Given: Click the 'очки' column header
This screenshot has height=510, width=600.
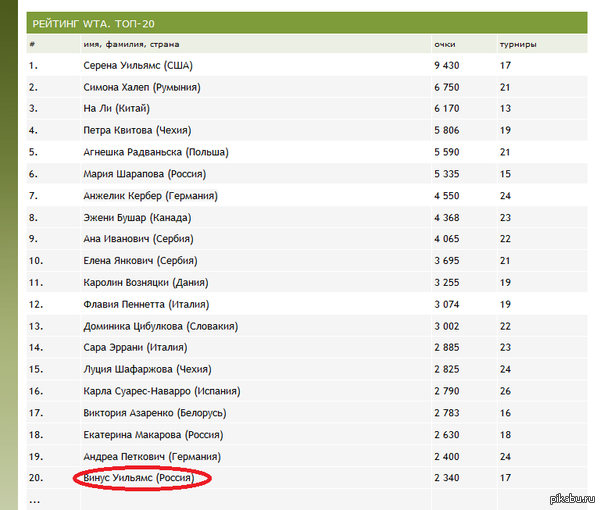Looking at the screenshot, I should (445, 45).
